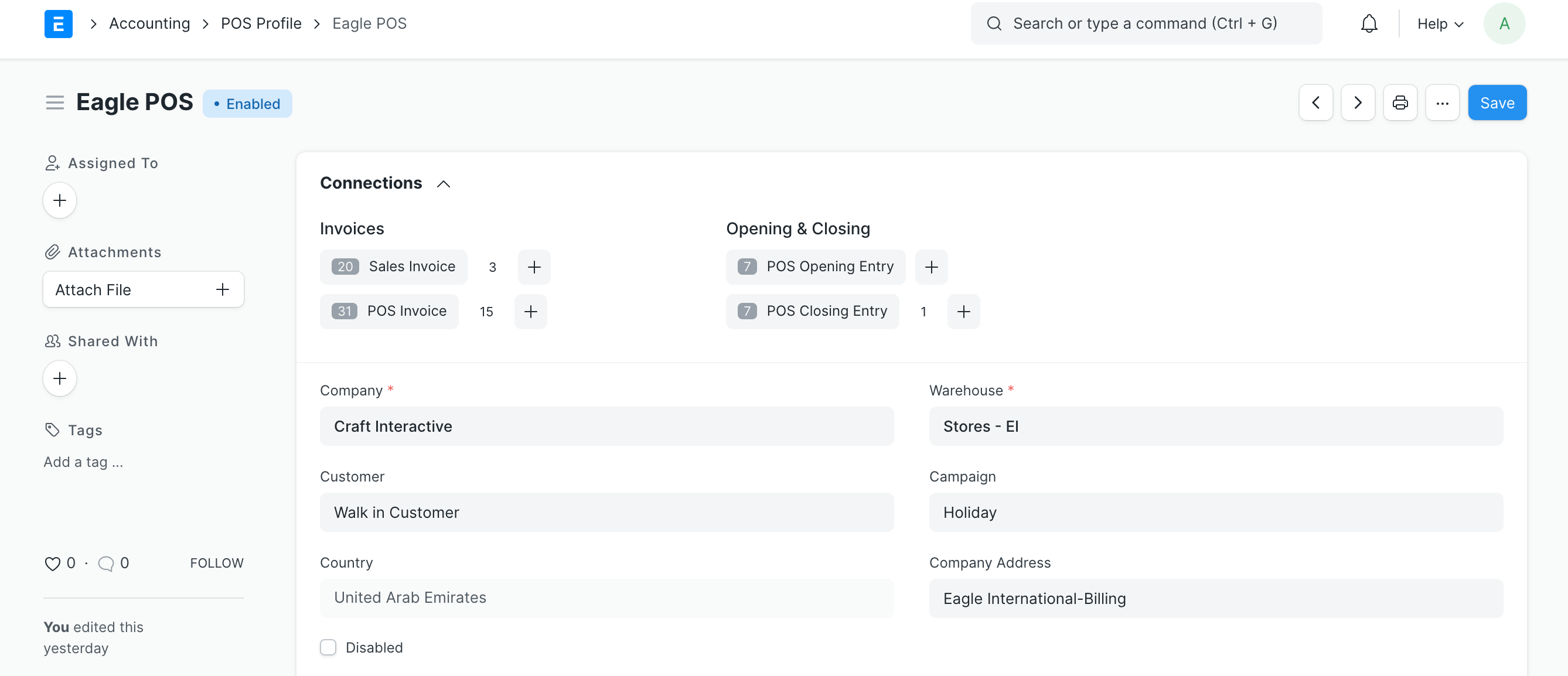Like this document heart icon
The image size is (1568, 676).
click(x=52, y=564)
